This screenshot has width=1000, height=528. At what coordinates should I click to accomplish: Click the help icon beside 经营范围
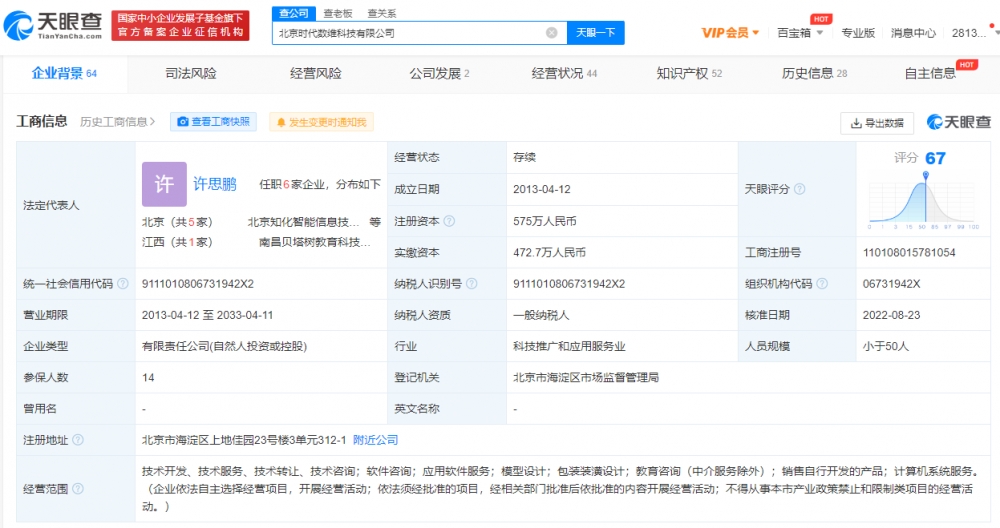pyautogui.click(x=78, y=489)
